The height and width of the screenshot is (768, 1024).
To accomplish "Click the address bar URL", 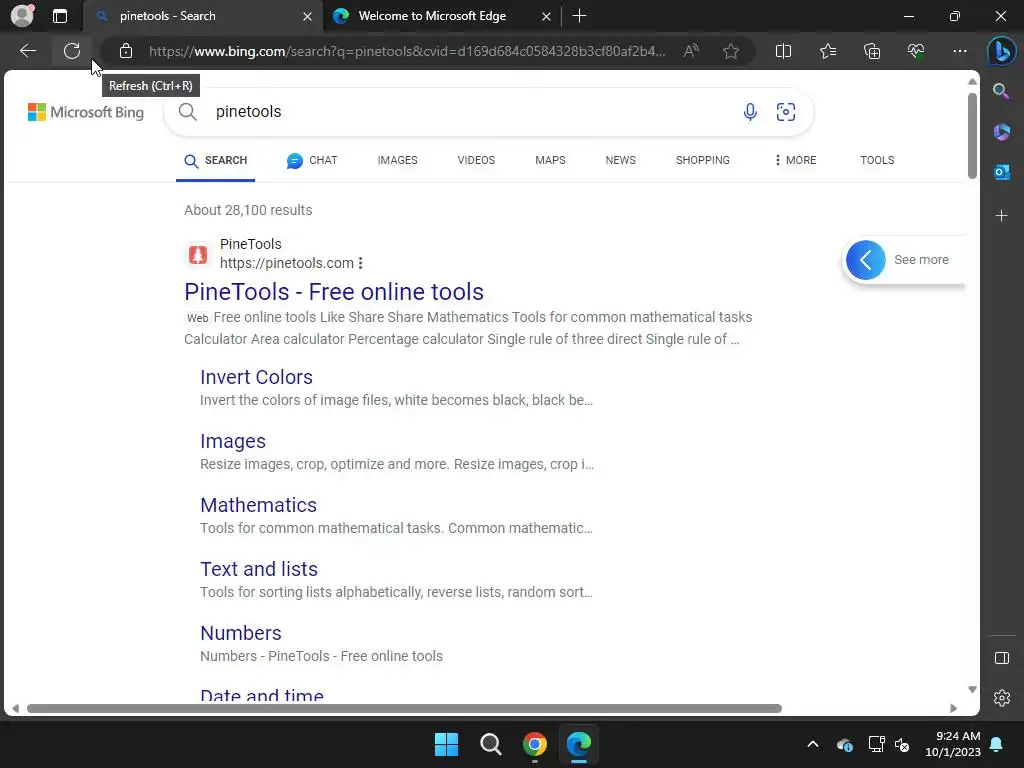I will (x=408, y=51).
